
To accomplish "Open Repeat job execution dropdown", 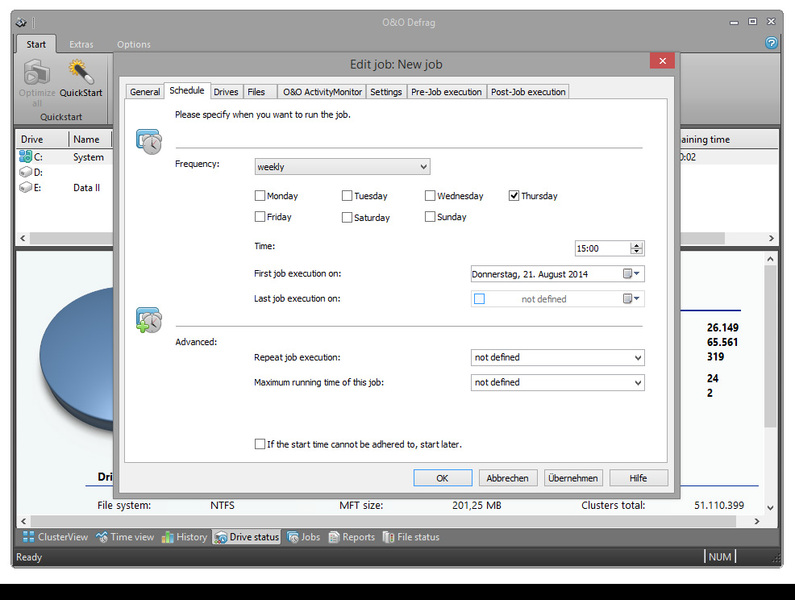I will 558,358.
